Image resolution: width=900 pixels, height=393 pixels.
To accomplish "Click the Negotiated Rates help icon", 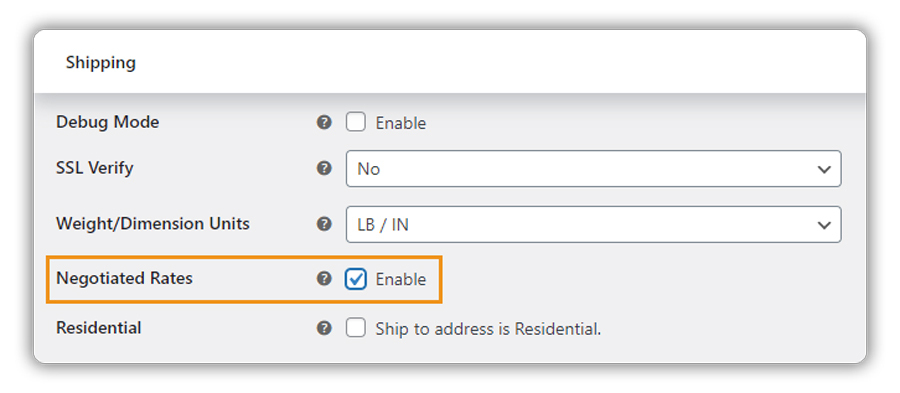I will coord(324,279).
